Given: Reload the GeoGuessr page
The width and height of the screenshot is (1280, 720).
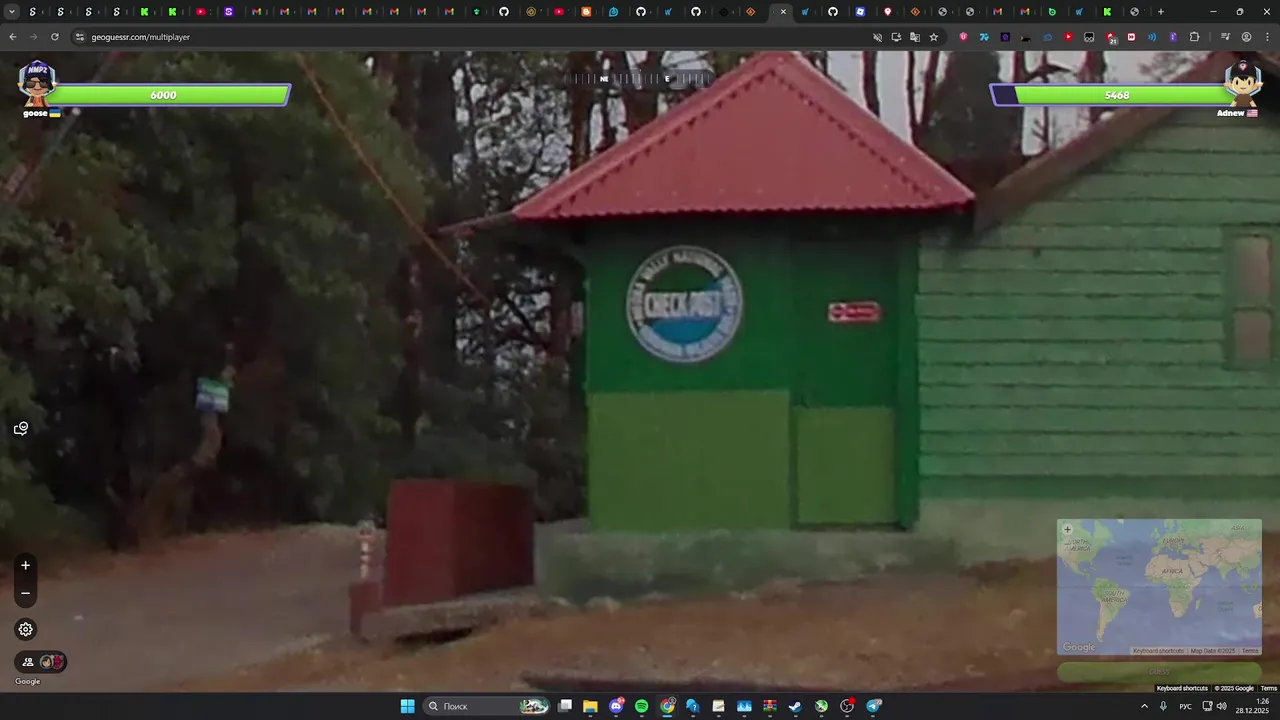Looking at the screenshot, I should tap(54, 37).
